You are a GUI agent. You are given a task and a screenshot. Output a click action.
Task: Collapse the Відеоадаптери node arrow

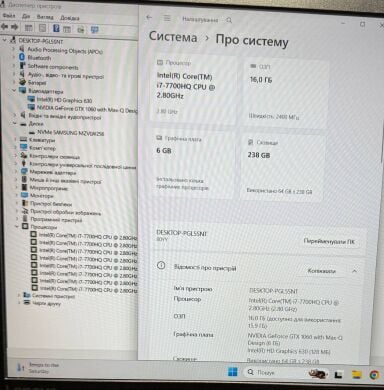[x=14, y=90]
